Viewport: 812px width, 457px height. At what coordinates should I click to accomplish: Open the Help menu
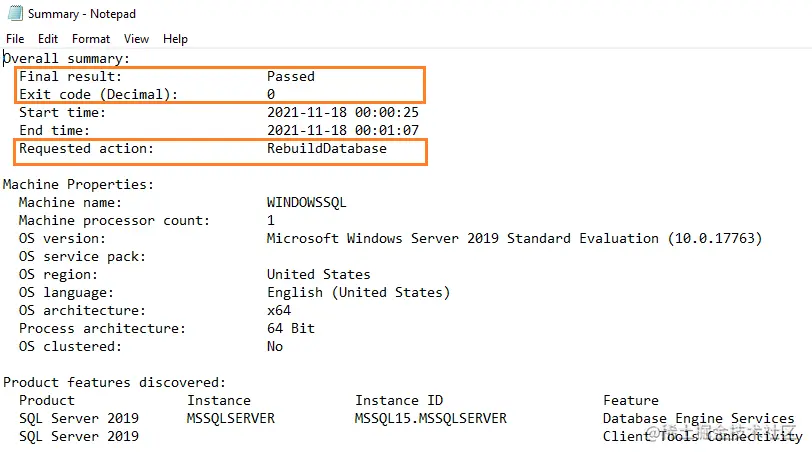[175, 39]
